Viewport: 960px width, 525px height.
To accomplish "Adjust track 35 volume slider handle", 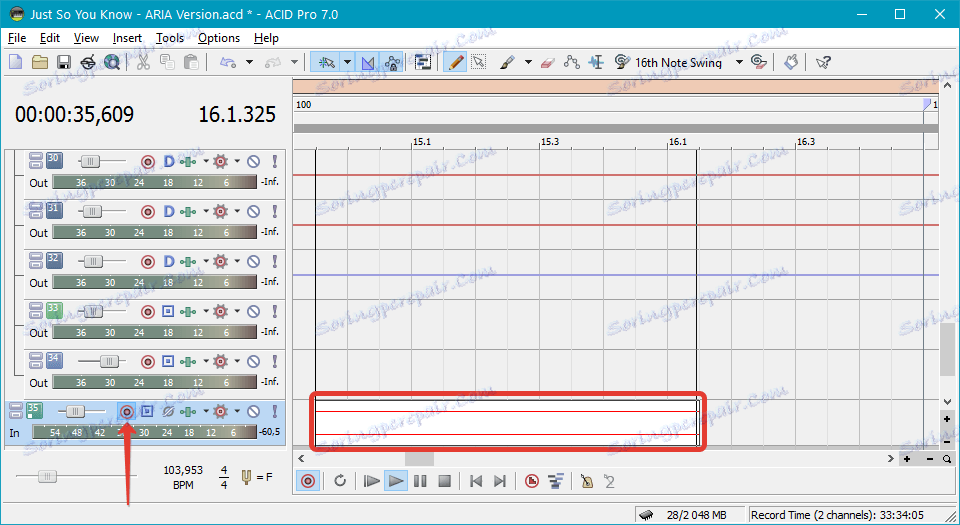I will (x=75, y=412).
